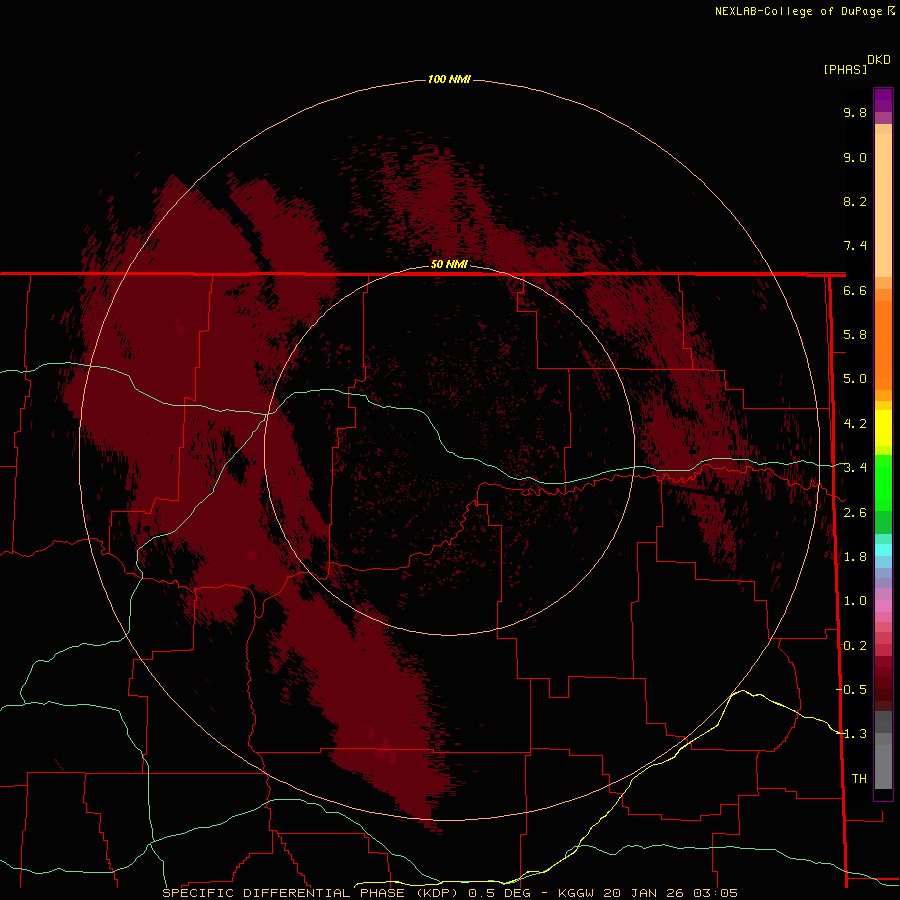
Task: Click the 5.8 color scale value
Action: pyautogui.click(x=855, y=335)
